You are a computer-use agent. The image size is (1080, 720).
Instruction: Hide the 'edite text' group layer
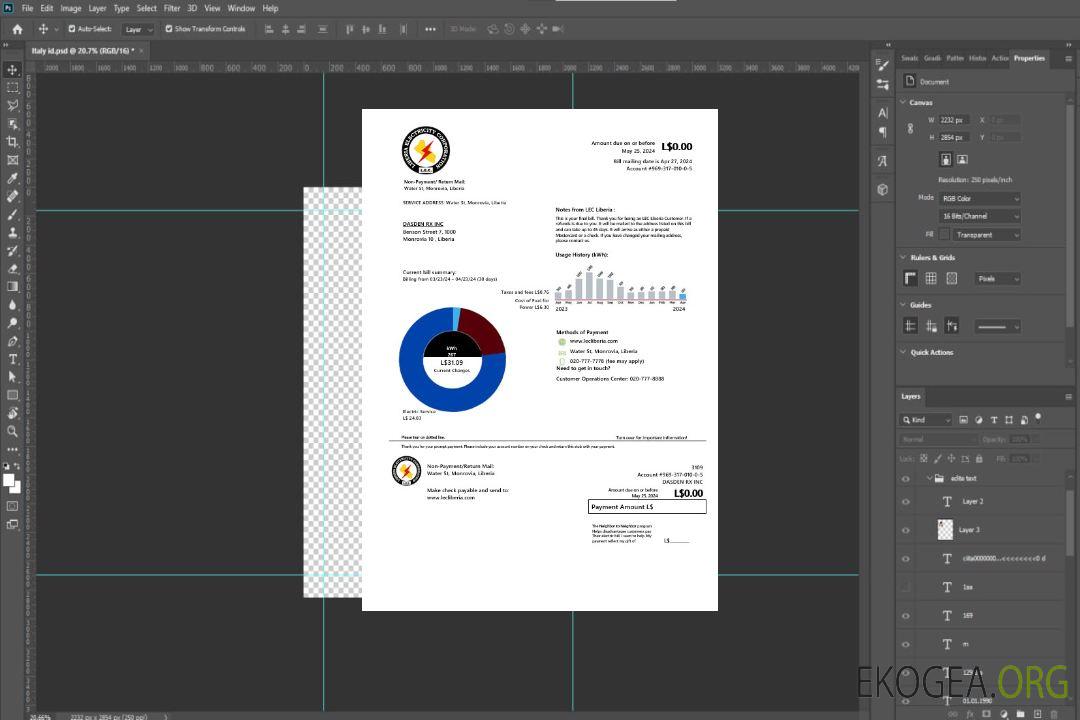pos(906,479)
